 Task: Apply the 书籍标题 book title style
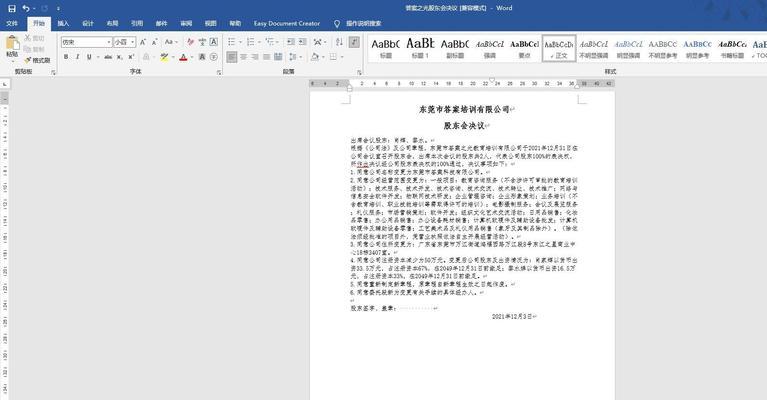(x=732, y=48)
